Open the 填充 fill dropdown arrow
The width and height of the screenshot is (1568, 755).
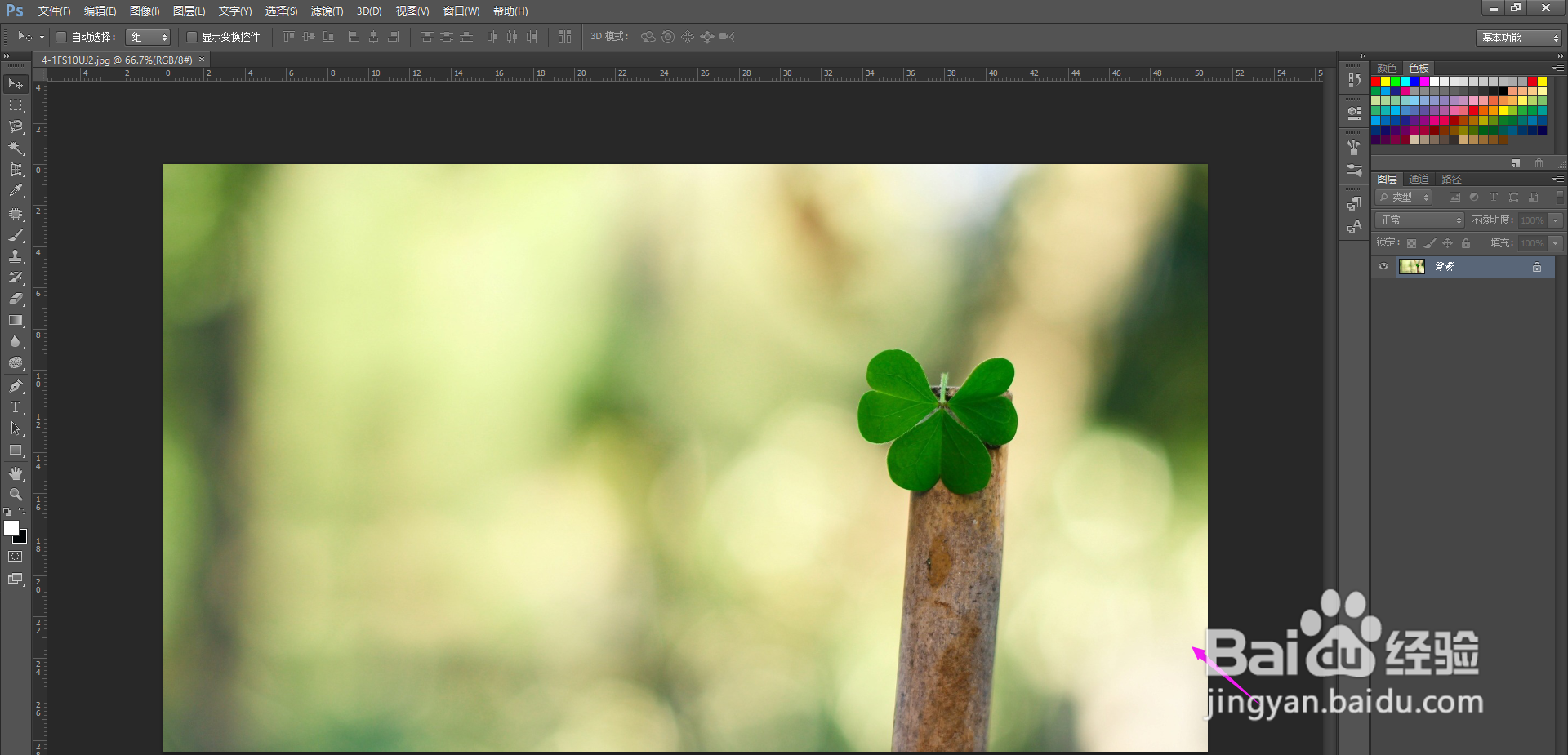(1557, 243)
